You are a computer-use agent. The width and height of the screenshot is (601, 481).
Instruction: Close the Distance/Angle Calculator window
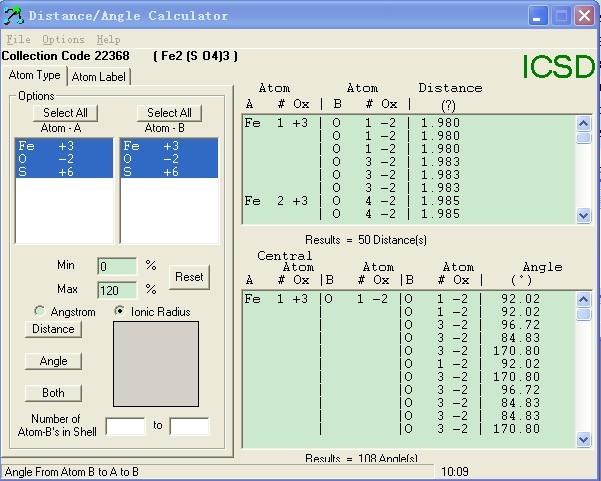pyautogui.click(x=584, y=16)
